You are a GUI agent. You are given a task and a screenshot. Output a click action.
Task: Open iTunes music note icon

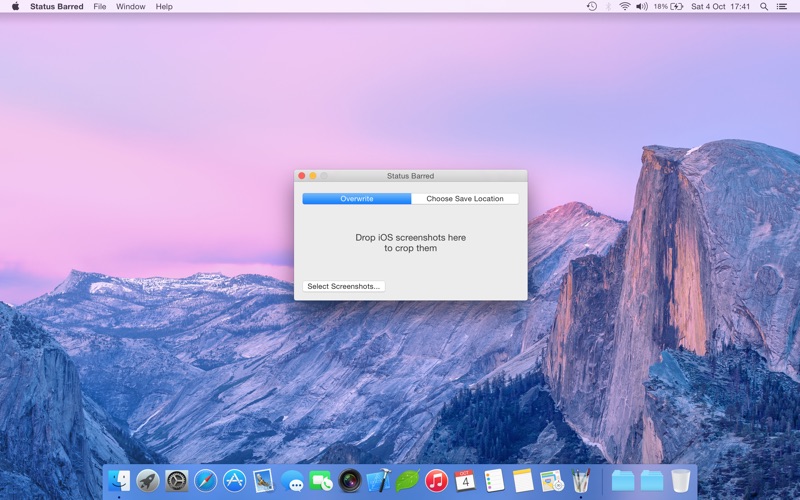tap(436, 481)
